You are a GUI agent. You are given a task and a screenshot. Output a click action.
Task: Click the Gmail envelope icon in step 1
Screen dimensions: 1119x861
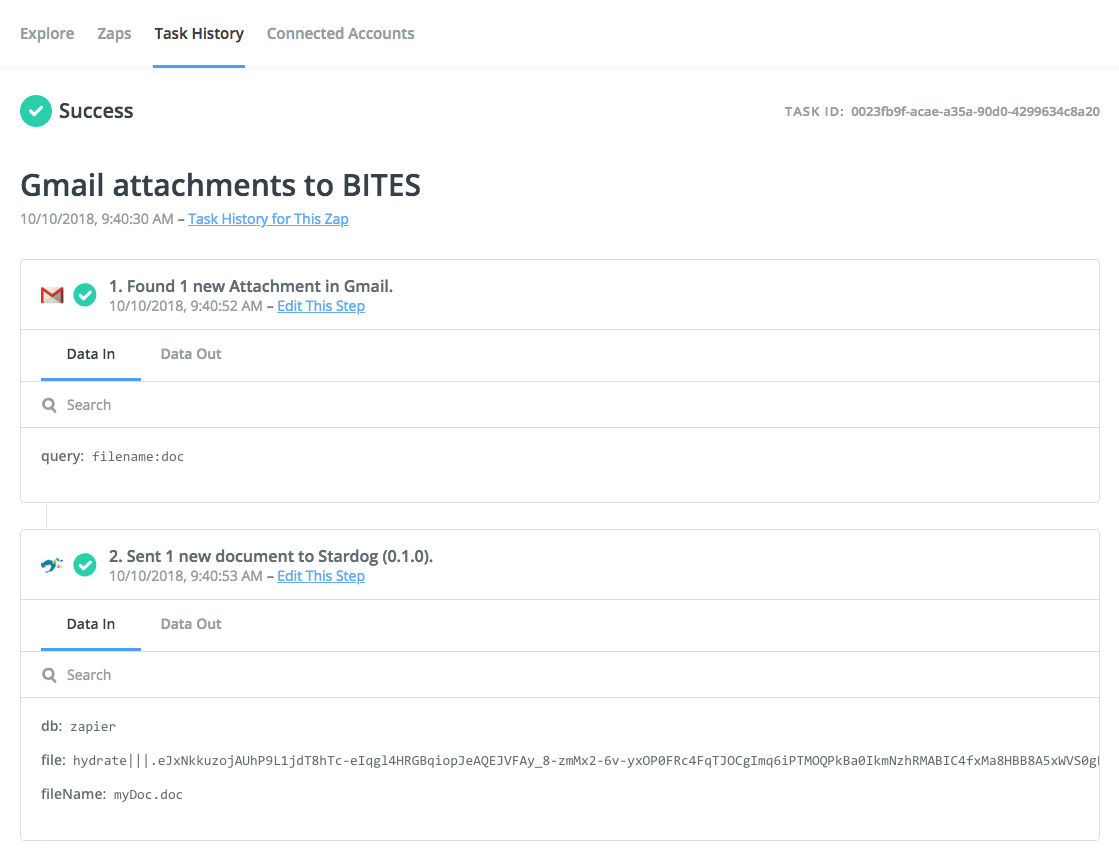point(52,295)
